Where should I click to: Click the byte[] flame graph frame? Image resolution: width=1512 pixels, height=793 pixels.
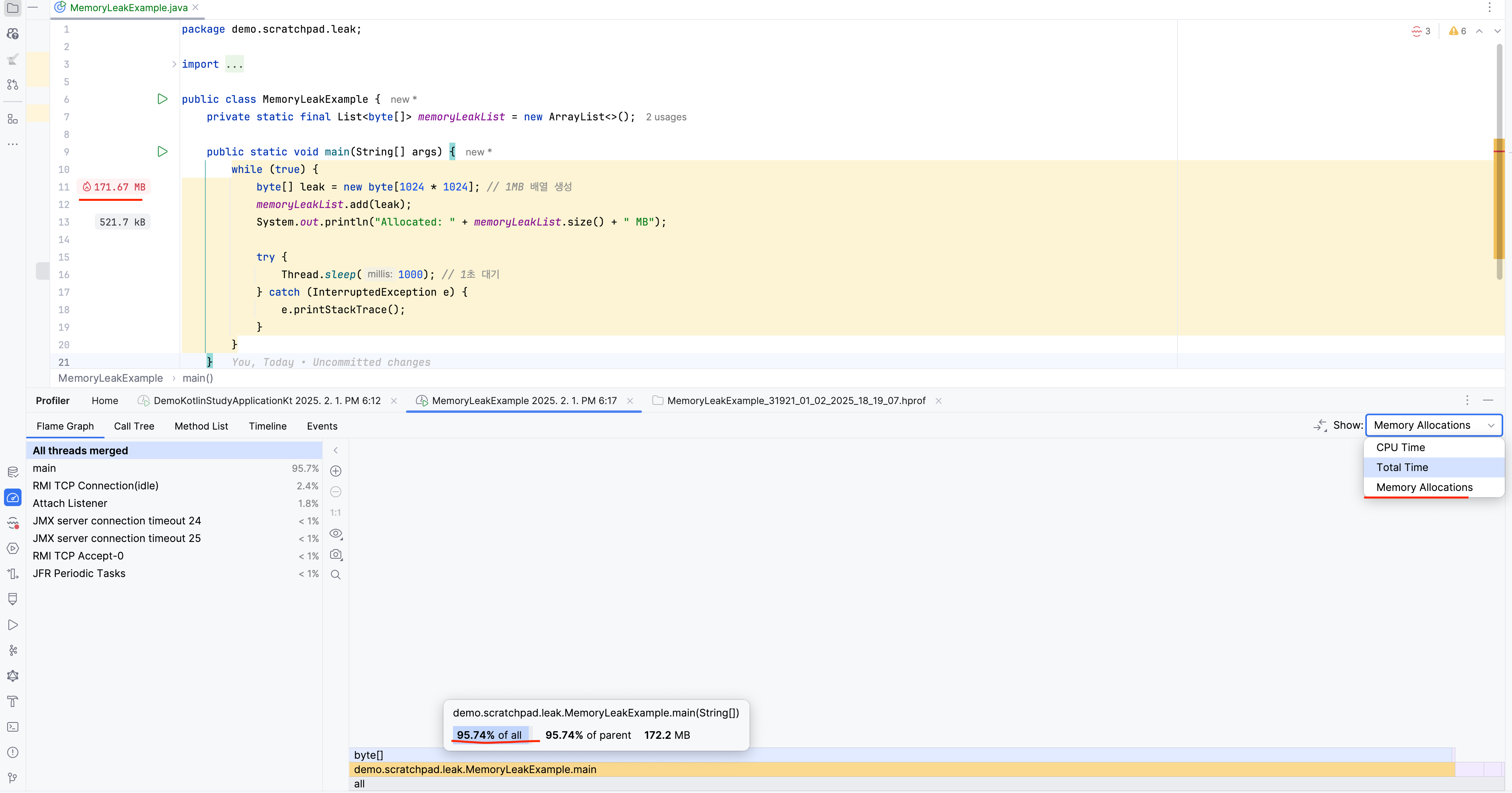point(902,755)
